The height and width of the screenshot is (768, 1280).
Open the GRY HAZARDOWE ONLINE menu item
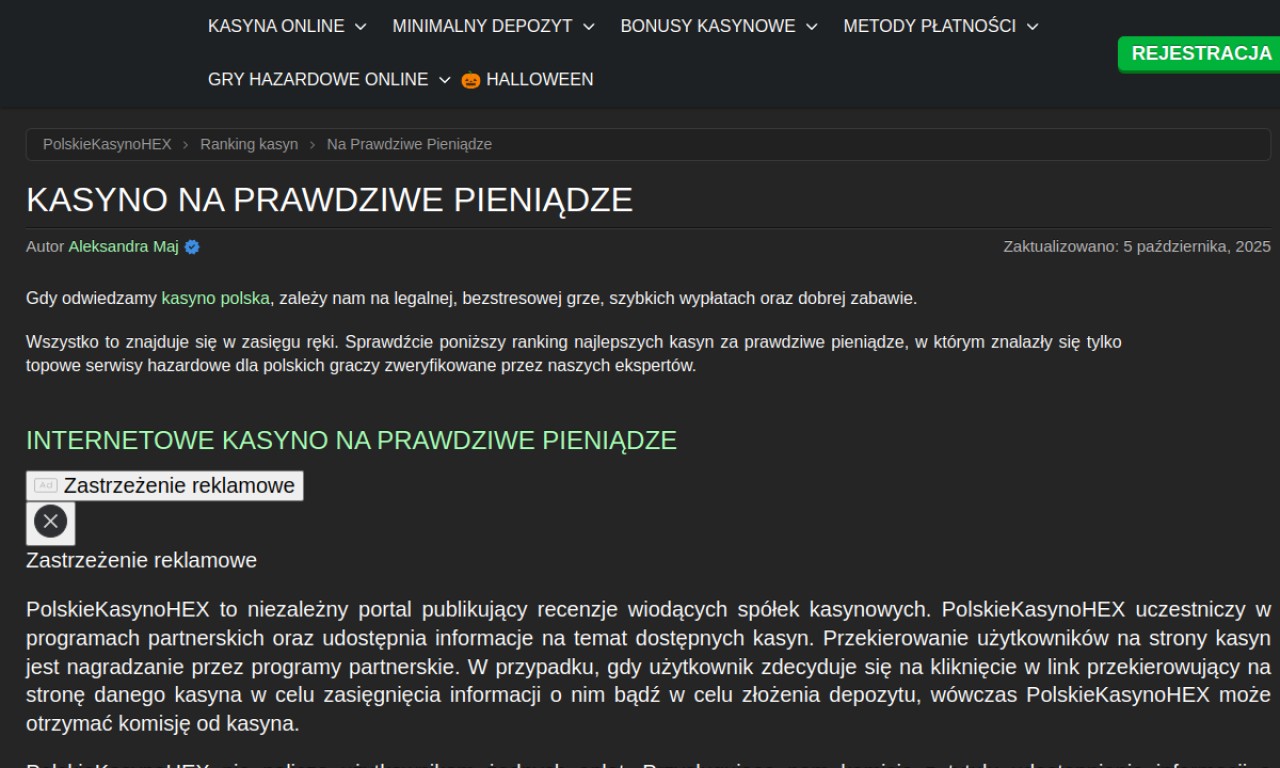tap(318, 80)
